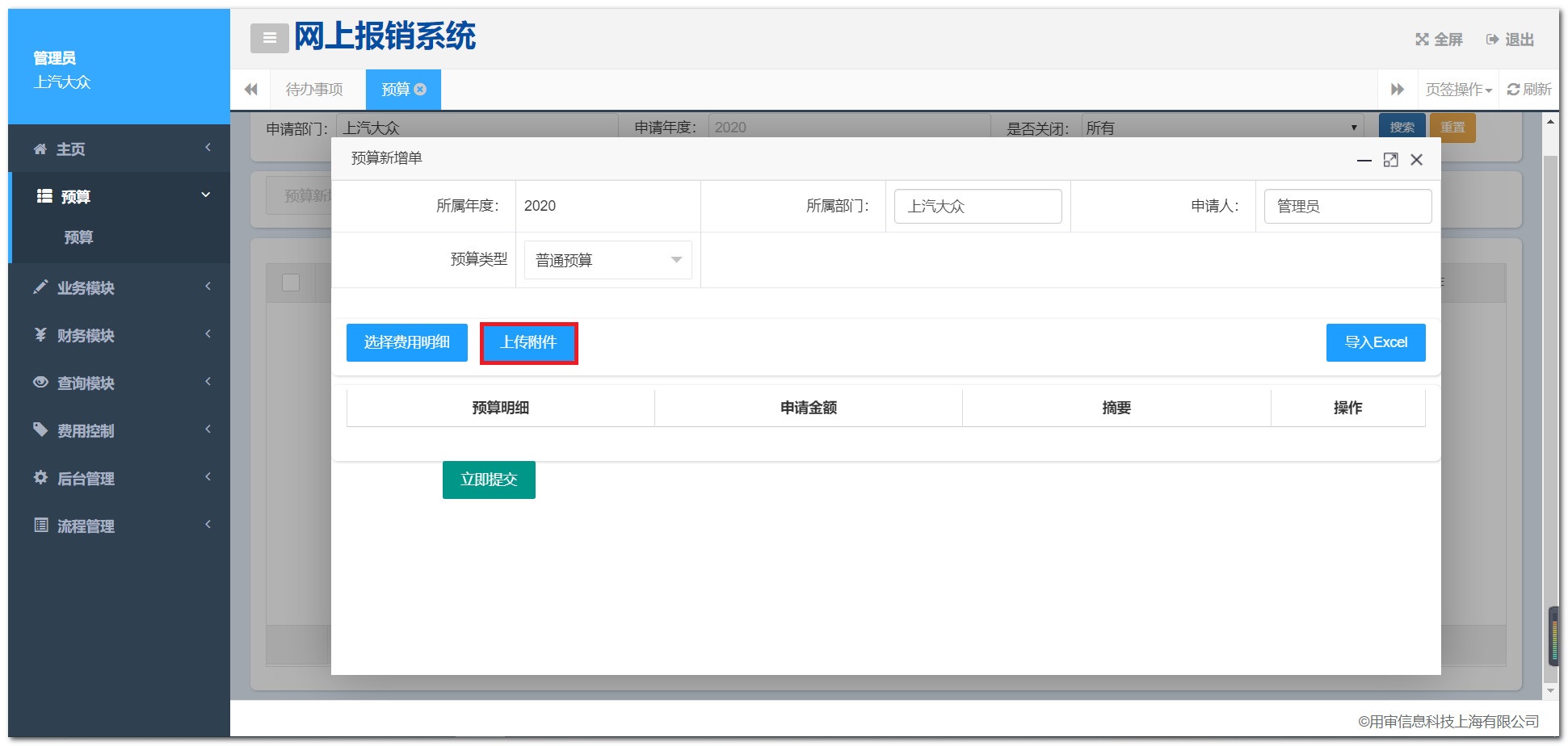
Task: Select the 预算 submenu item in sidebar
Action: [79, 237]
